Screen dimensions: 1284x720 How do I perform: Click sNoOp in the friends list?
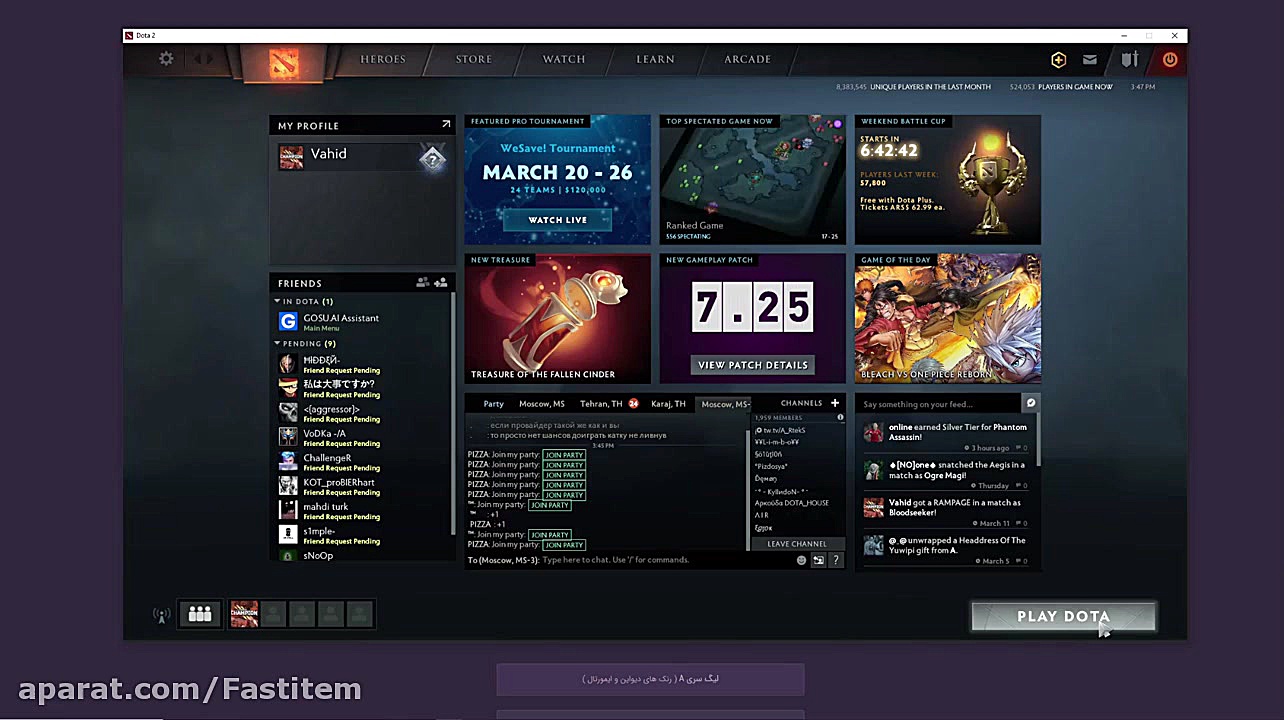tap(364, 555)
